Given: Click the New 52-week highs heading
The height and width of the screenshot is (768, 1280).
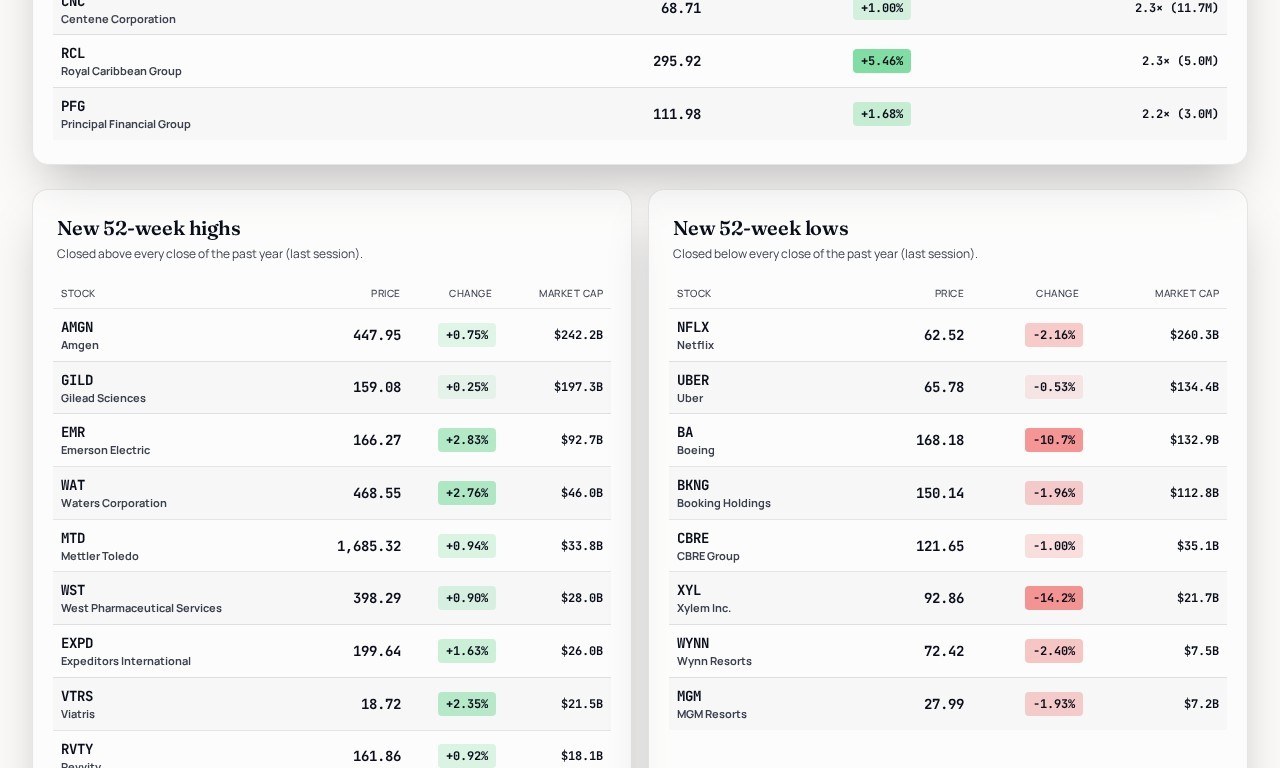Looking at the screenshot, I should (149, 228).
